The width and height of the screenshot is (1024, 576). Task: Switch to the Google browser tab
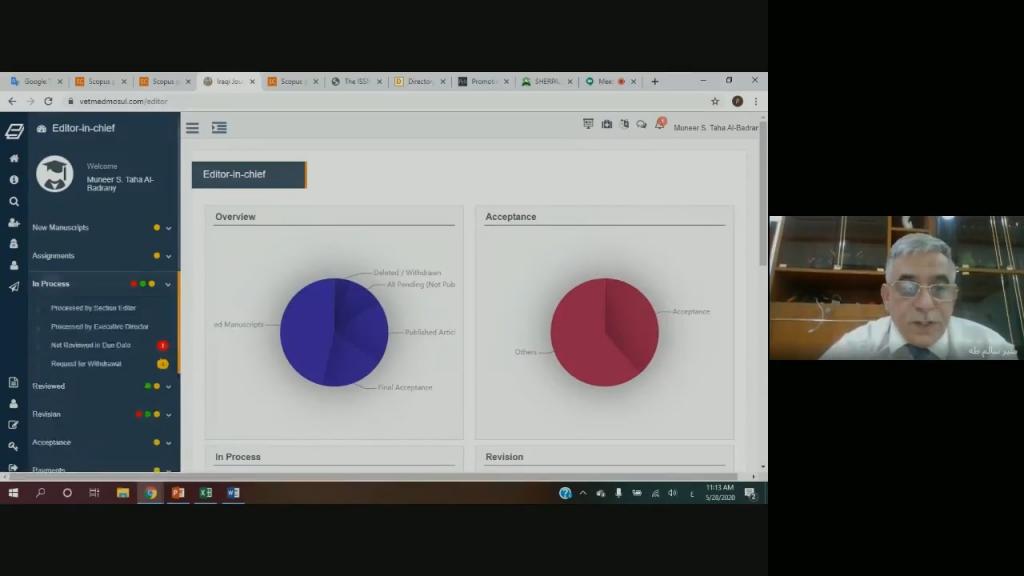[34, 82]
